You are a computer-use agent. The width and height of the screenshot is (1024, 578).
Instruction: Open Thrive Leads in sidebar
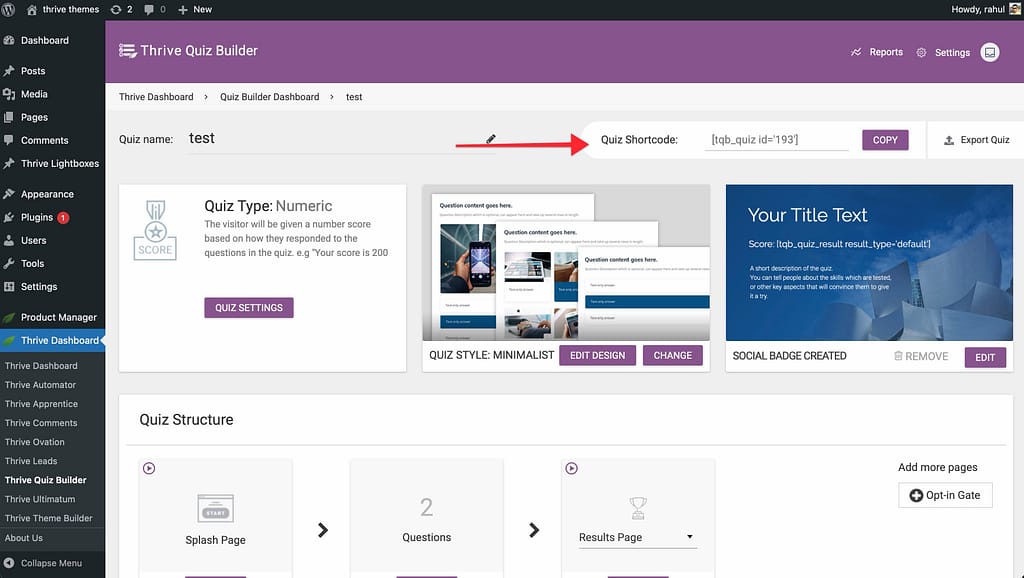tap(31, 461)
